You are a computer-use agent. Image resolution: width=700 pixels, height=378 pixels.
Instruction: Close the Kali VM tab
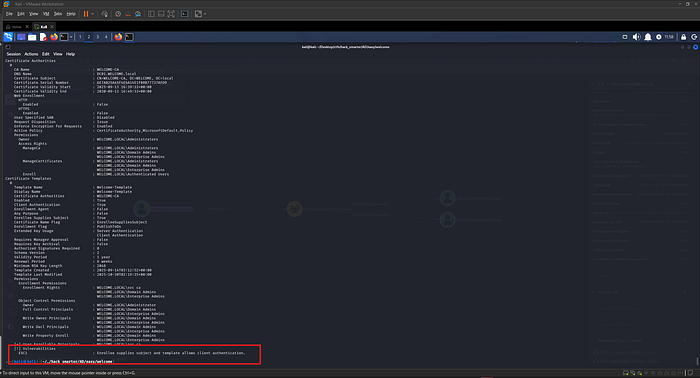pyautogui.click(x=52, y=27)
